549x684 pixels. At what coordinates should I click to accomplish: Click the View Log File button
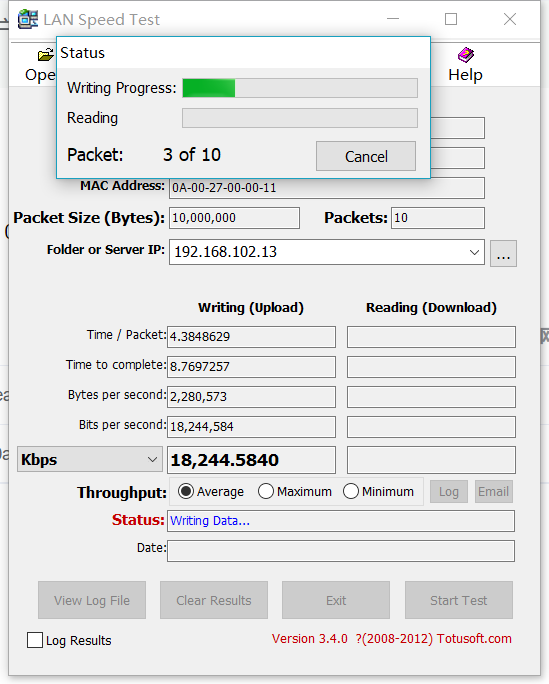[x=92, y=600]
